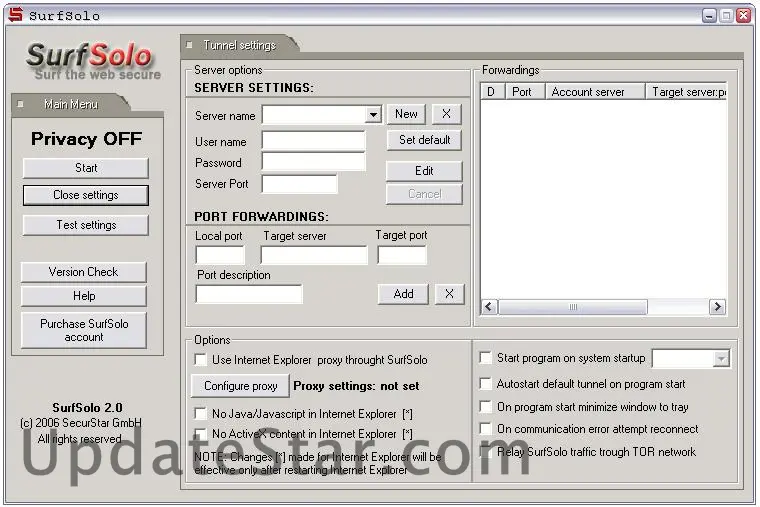Run Test settings
Image resolution: width=760 pixels, height=507 pixels.
pyautogui.click(x=86, y=225)
